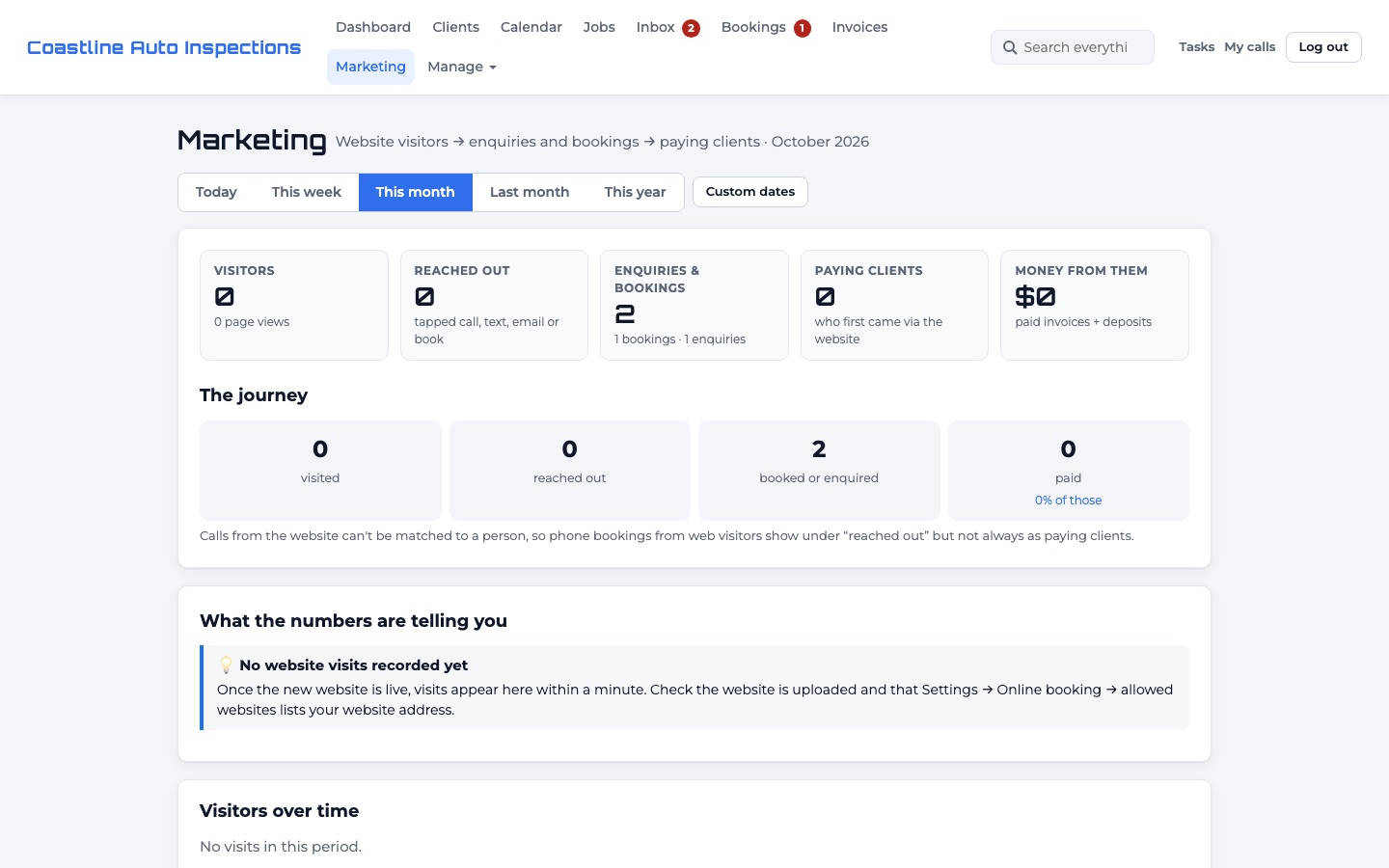The image size is (1389, 868).
Task: Switch to Last month range
Action: [x=530, y=192]
